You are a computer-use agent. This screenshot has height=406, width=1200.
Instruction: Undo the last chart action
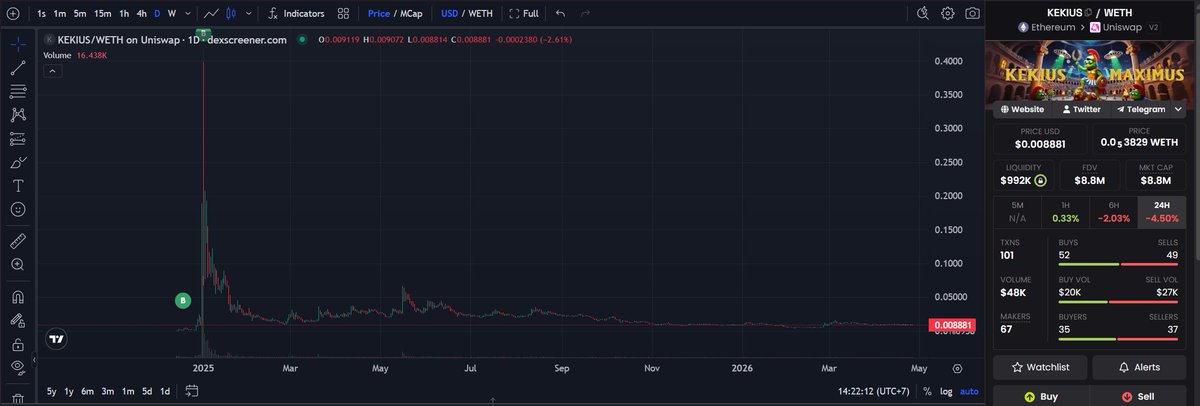(560, 14)
